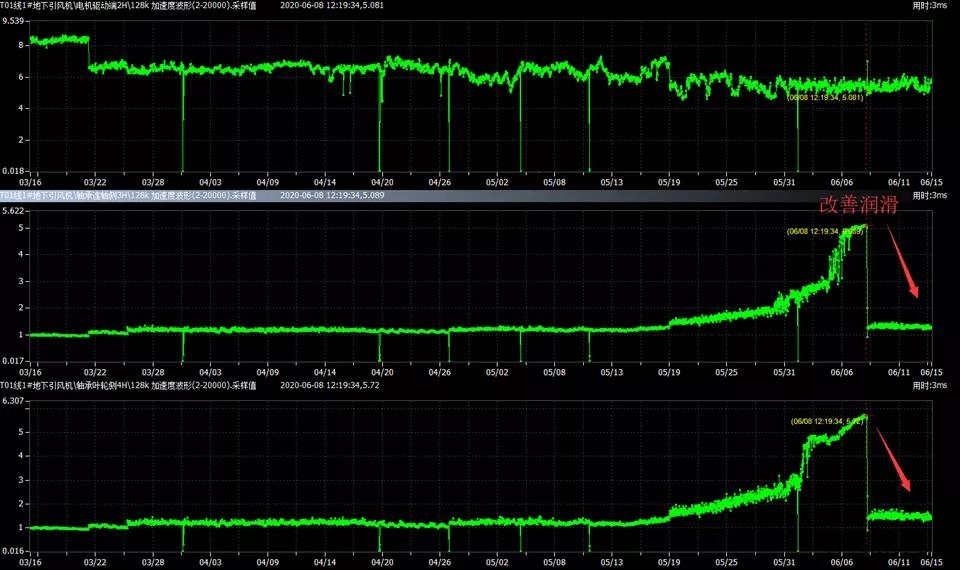This screenshot has height=570, width=960.
Task: Click the yellow cursor label at the middle chart peak
Action: [x=824, y=231]
